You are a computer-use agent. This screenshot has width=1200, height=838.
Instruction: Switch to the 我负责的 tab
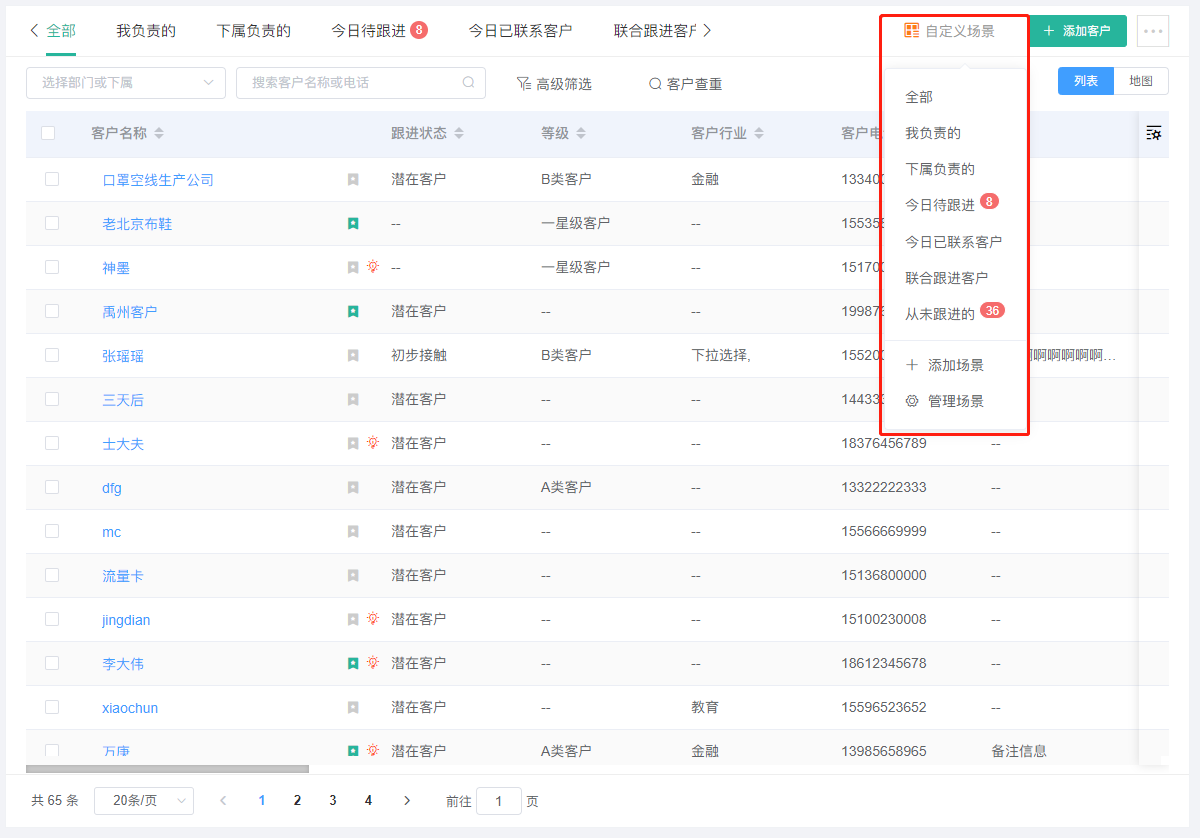[146, 31]
